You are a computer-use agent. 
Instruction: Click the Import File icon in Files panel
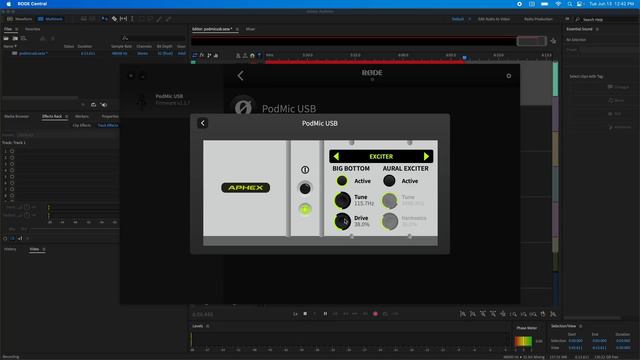(x=15, y=38)
